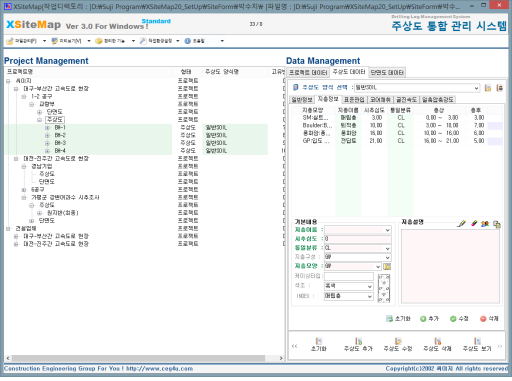Click the pattern picker icon beside 지층모양
This screenshot has width=512, height=381.
[x=387, y=267]
